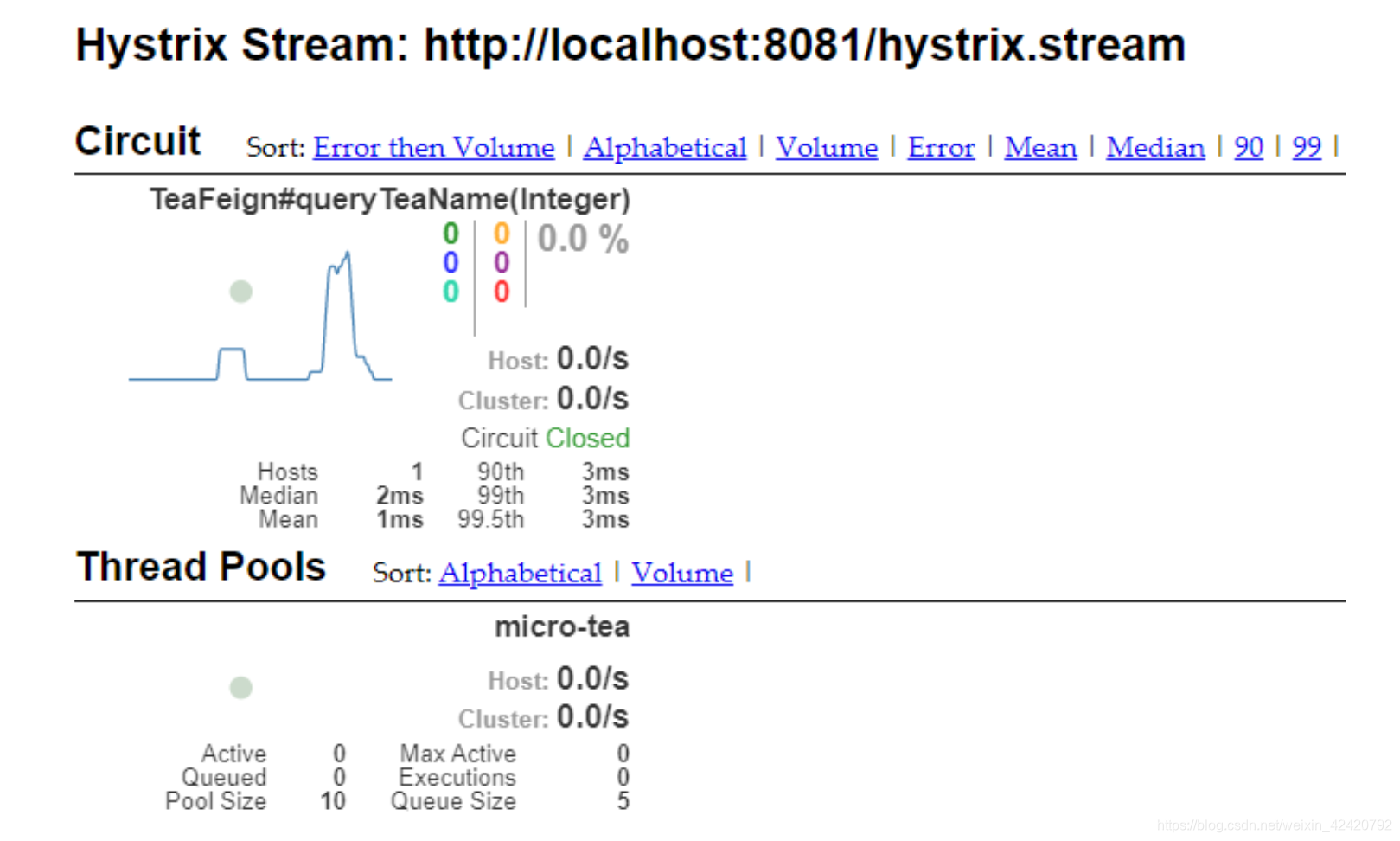The image size is (1400, 841).
Task: Sort circuits by Mean link
Action: [1040, 148]
